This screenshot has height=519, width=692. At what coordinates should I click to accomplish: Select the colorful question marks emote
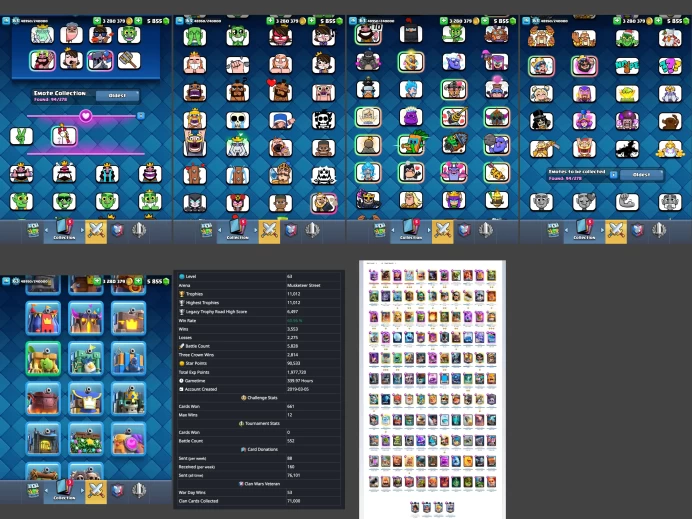[670, 66]
